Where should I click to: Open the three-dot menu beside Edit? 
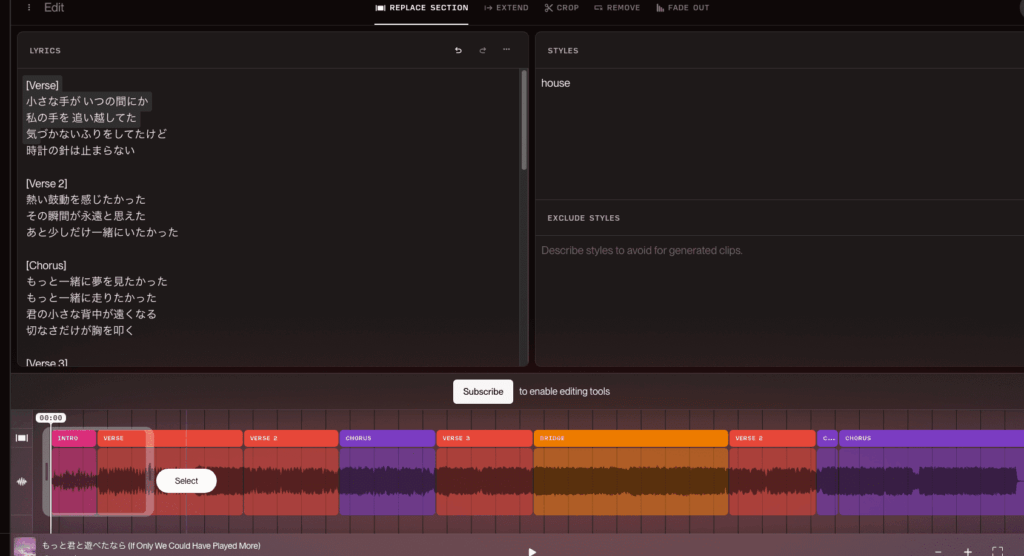tap(29, 8)
